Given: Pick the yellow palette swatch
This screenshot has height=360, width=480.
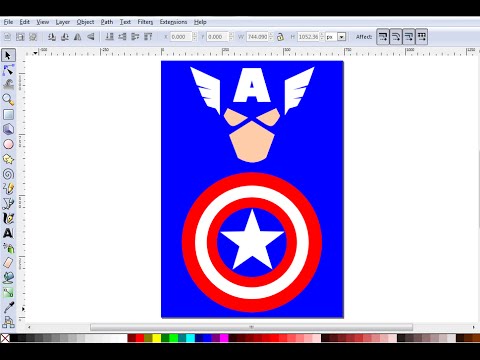Looking at the screenshot, I should coord(156,338).
